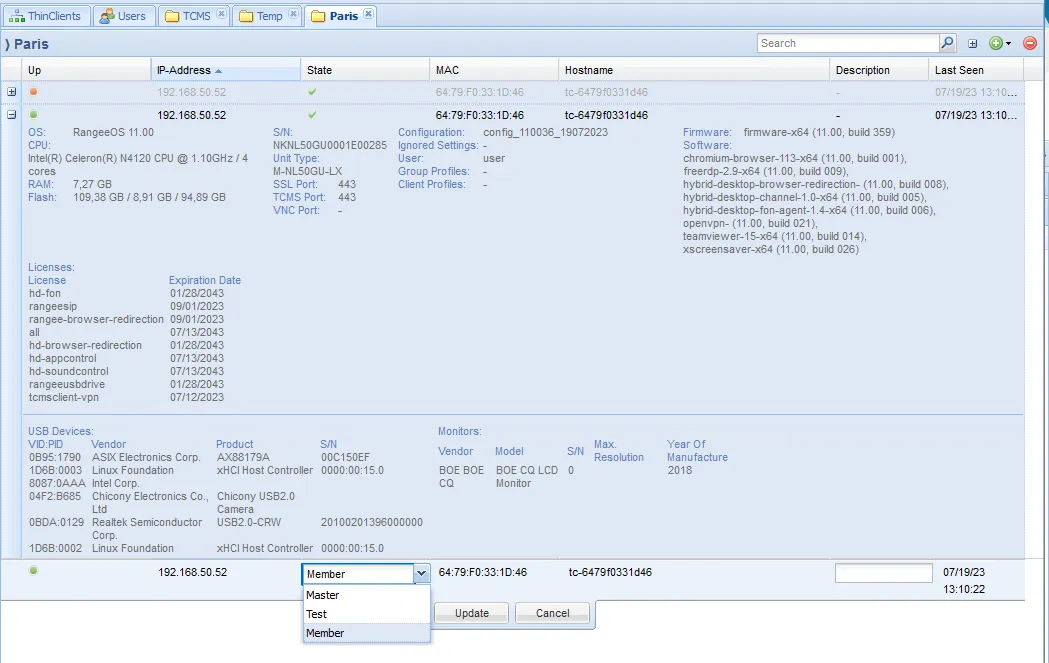Sort by the Description column header
The image size is (1049, 663).
(x=879, y=70)
